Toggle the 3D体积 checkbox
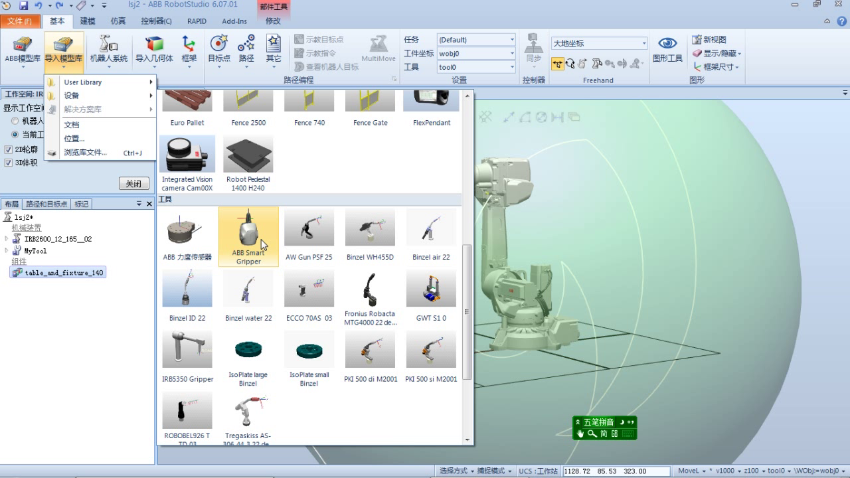 pyautogui.click(x=8, y=163)
